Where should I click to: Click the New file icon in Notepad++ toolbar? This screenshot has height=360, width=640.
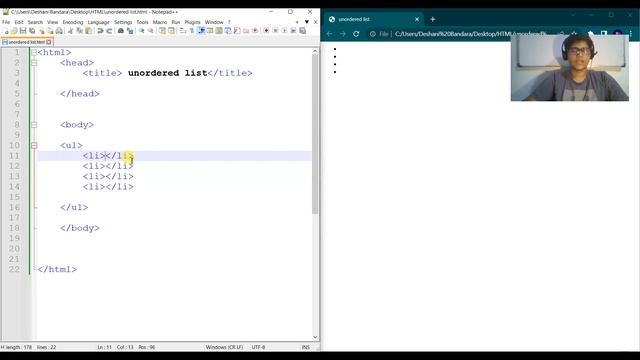6,31
